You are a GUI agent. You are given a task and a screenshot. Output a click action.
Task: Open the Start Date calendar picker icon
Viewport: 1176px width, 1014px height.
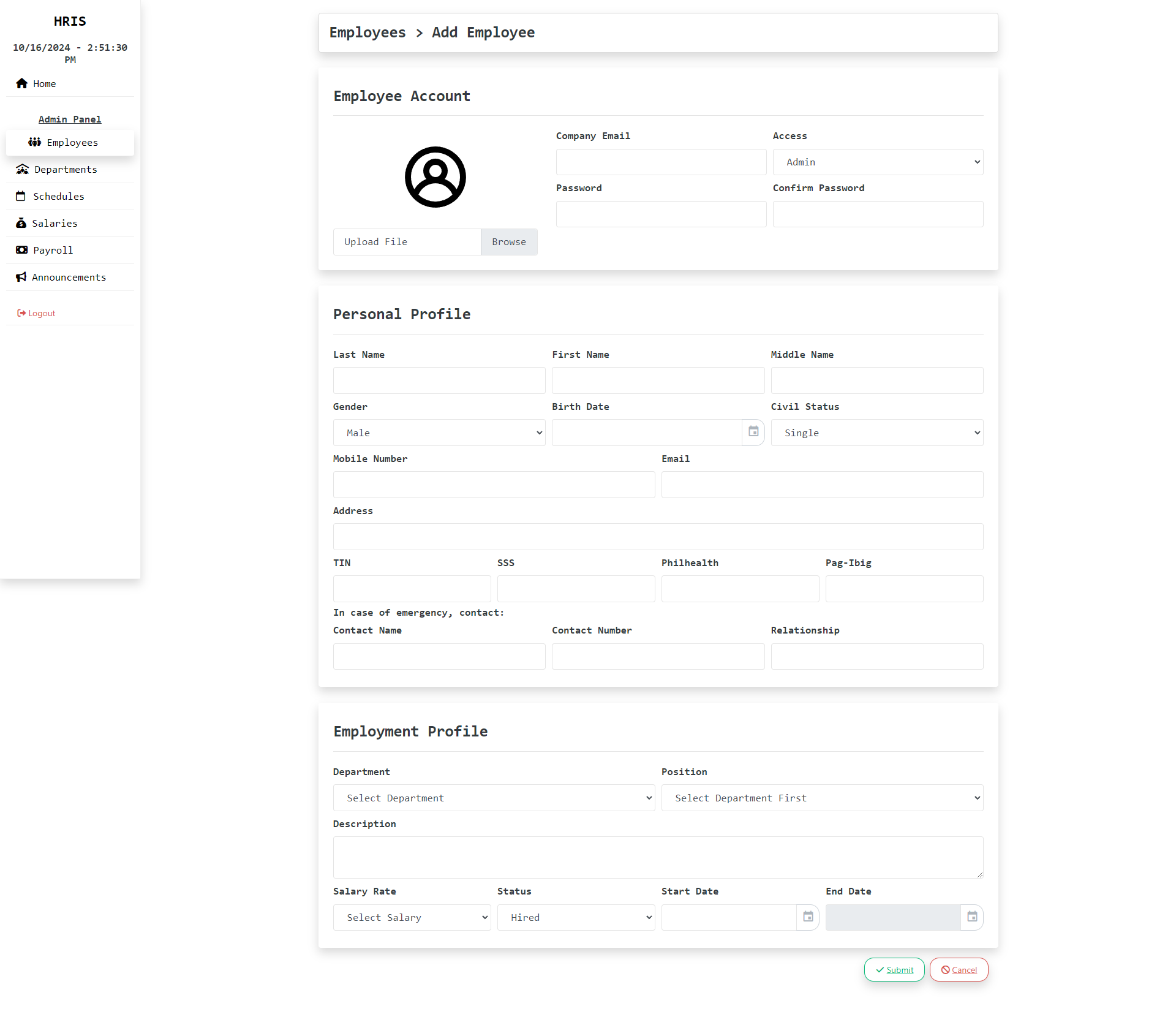pyautogui.click(x=808, y=917)
